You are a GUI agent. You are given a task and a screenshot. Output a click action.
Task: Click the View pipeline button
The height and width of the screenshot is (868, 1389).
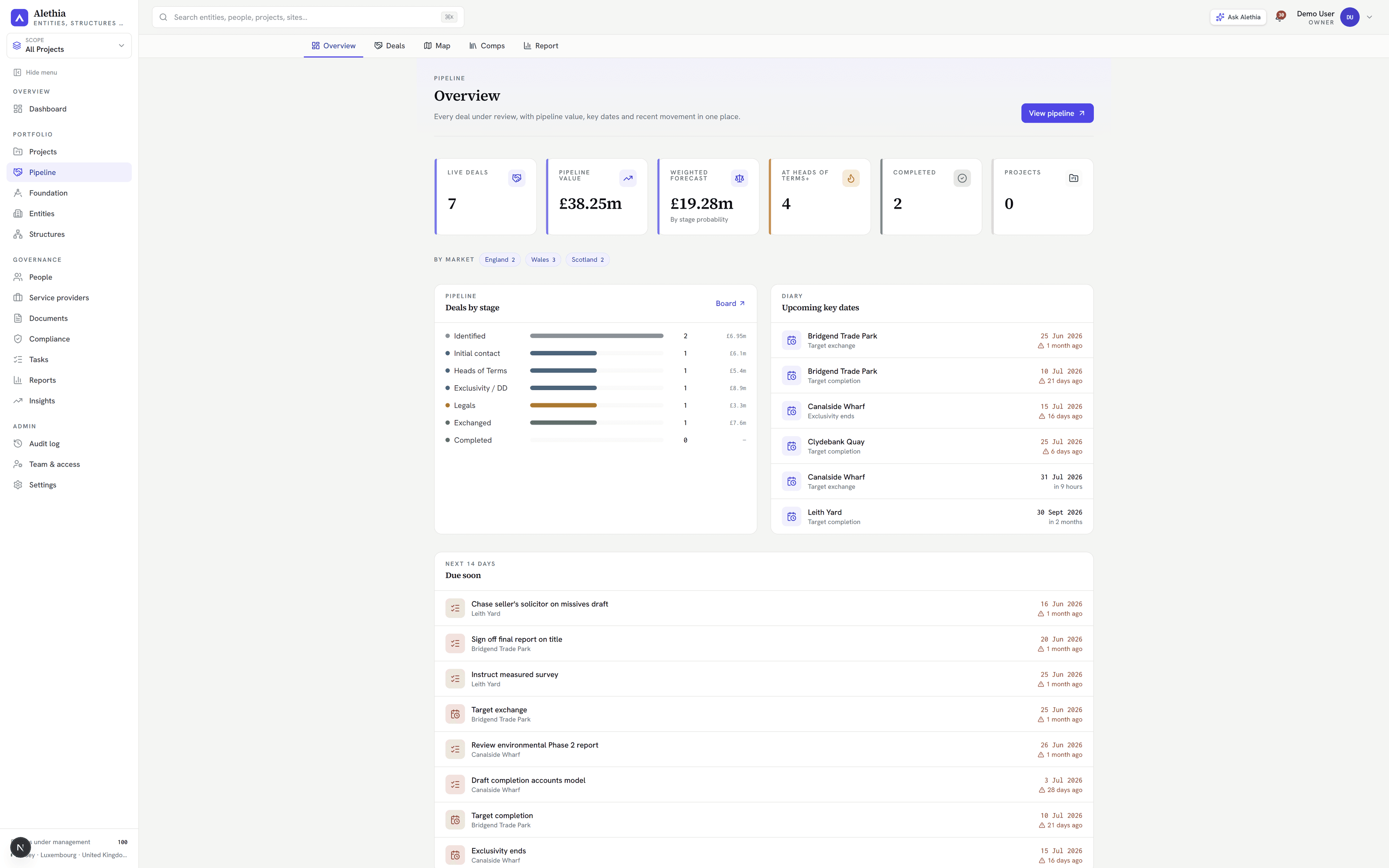tap(1057, 113)
